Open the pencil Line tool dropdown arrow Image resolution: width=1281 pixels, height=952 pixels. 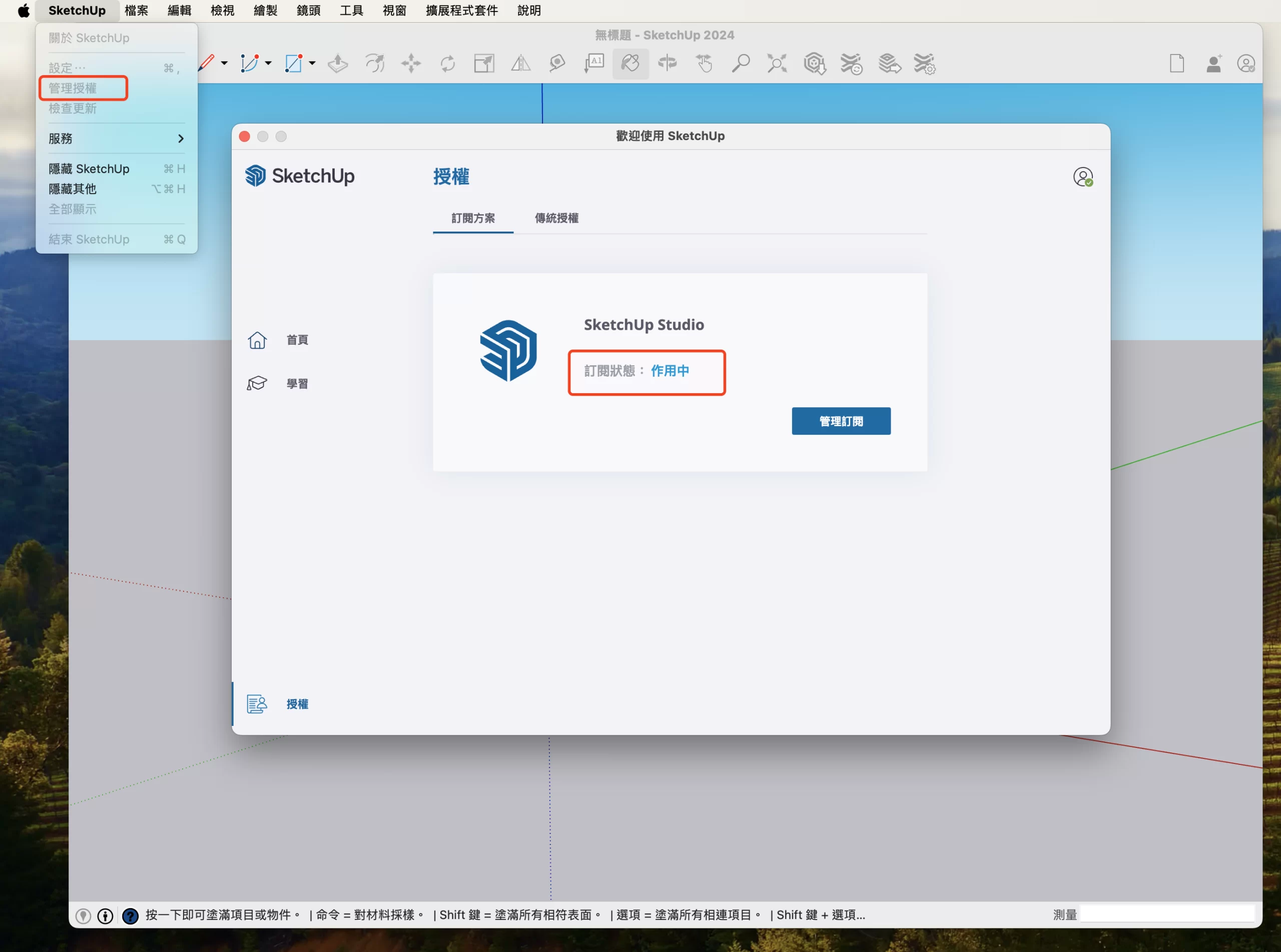pyautogui.click(x=224, y=64)
